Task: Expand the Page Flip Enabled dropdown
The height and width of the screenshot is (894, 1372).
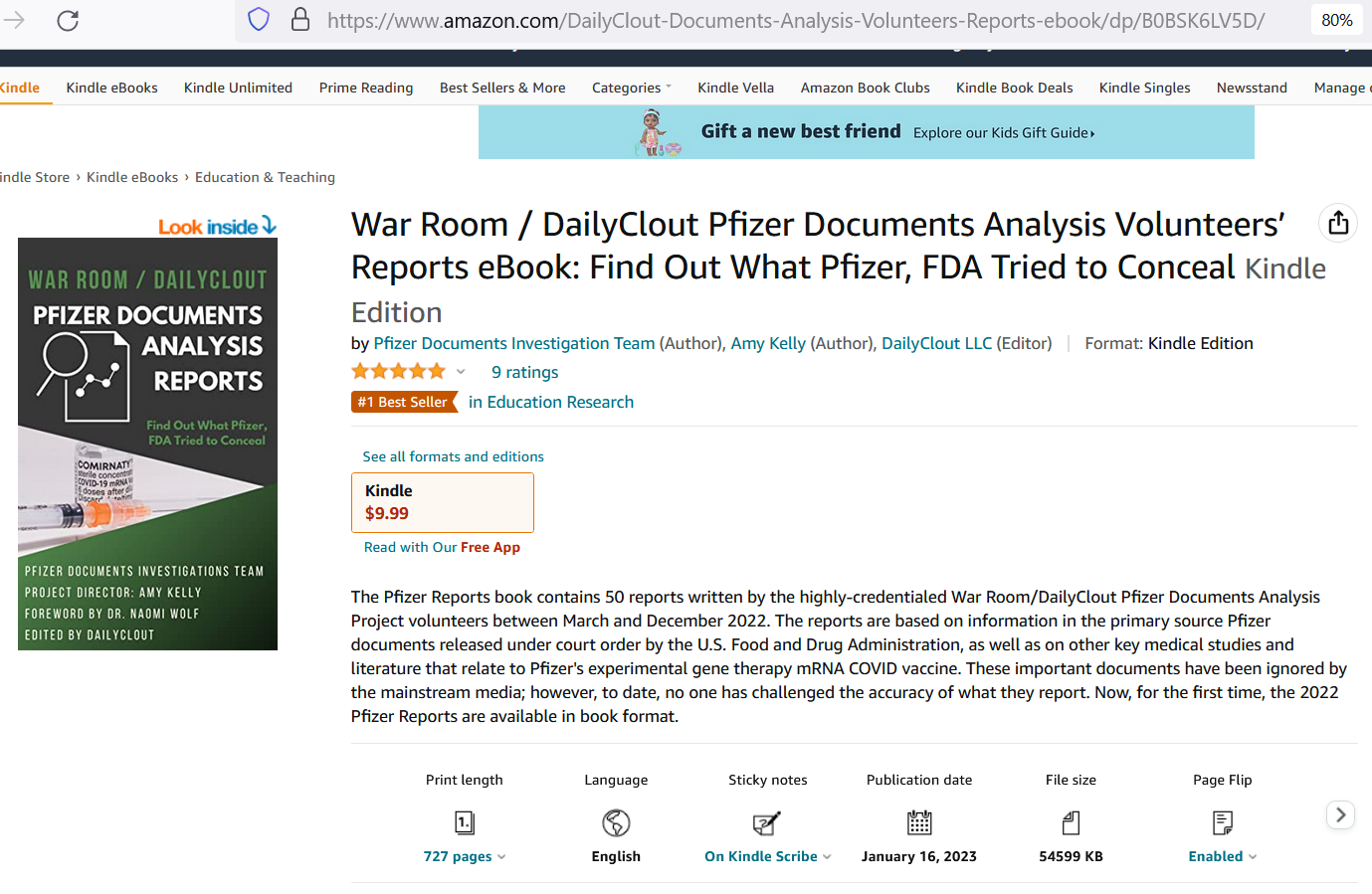Action: pos(1222,856)
